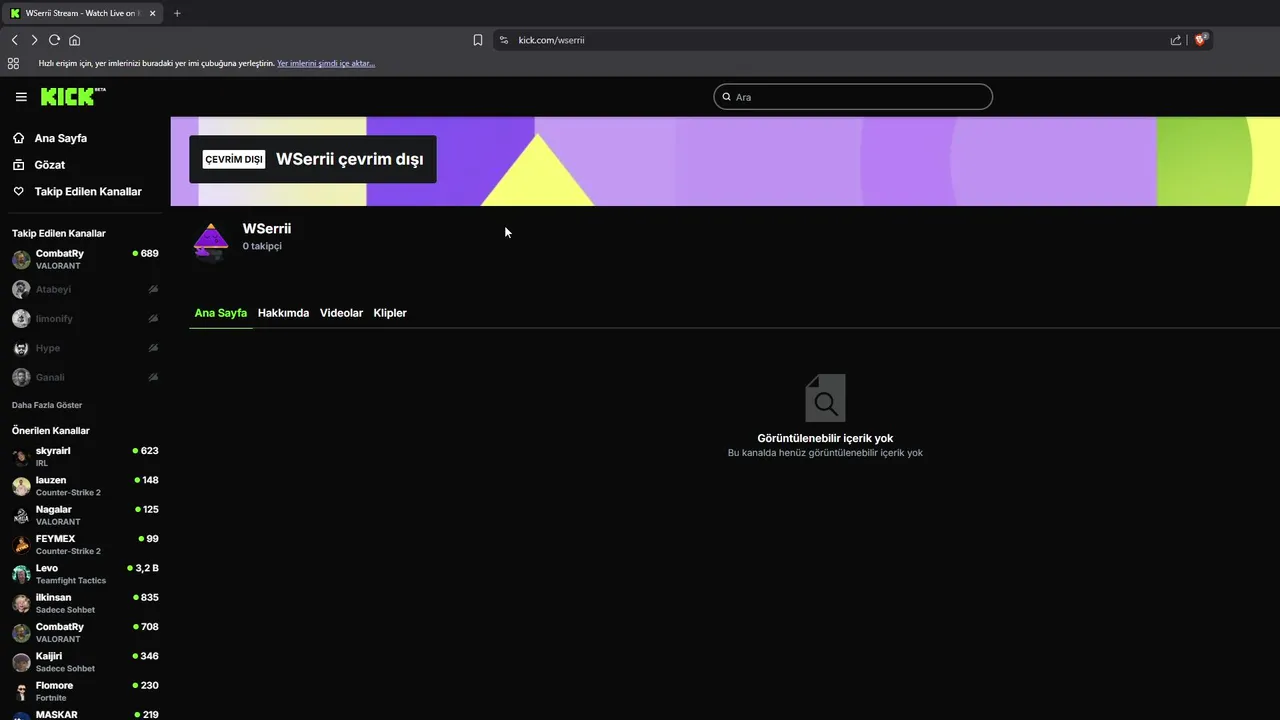Click the Levo avatar icon
The image size is (1280, 720).
tap(21, 574)
